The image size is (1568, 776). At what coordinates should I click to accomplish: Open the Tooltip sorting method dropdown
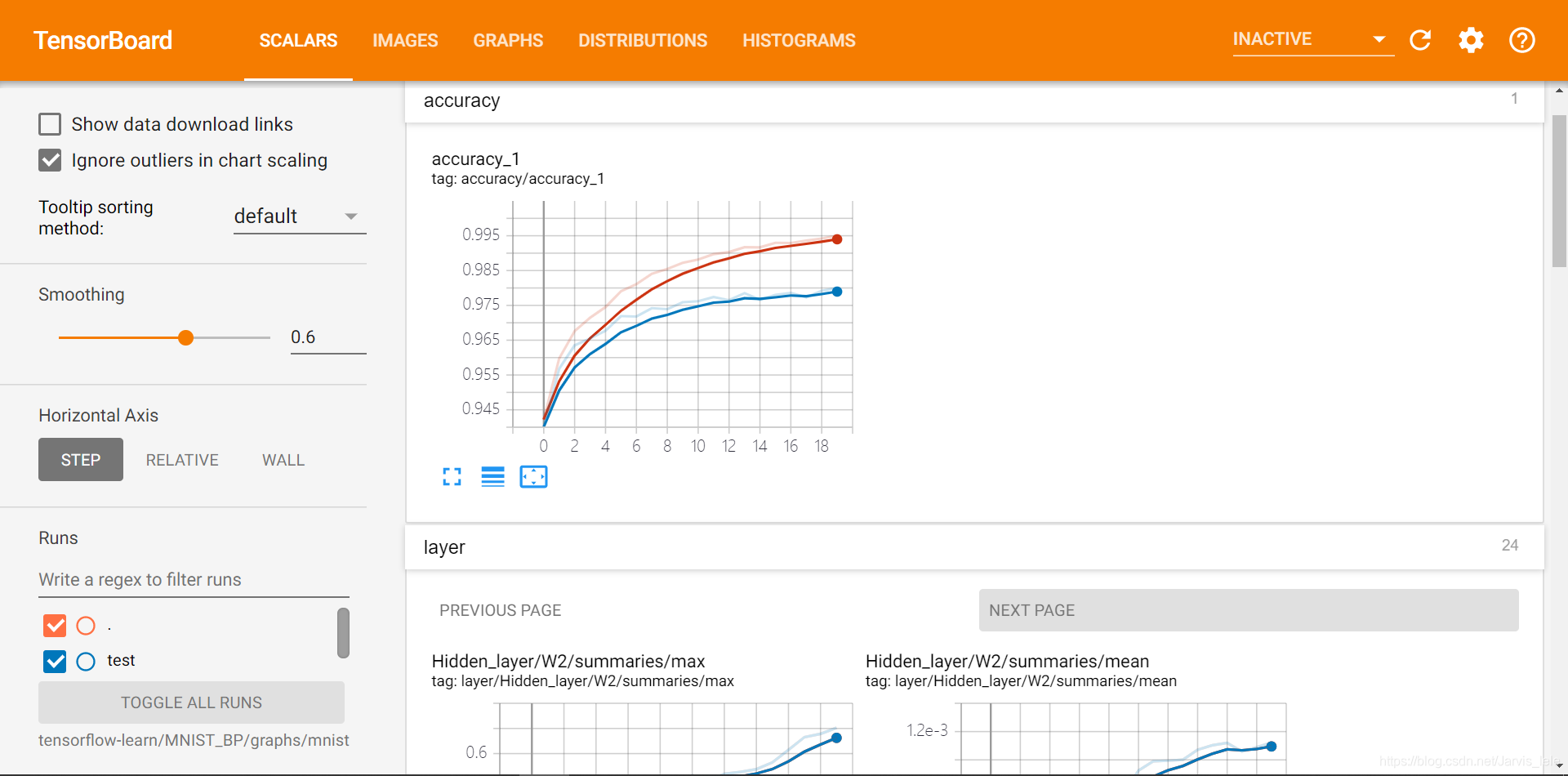(300, 216)
